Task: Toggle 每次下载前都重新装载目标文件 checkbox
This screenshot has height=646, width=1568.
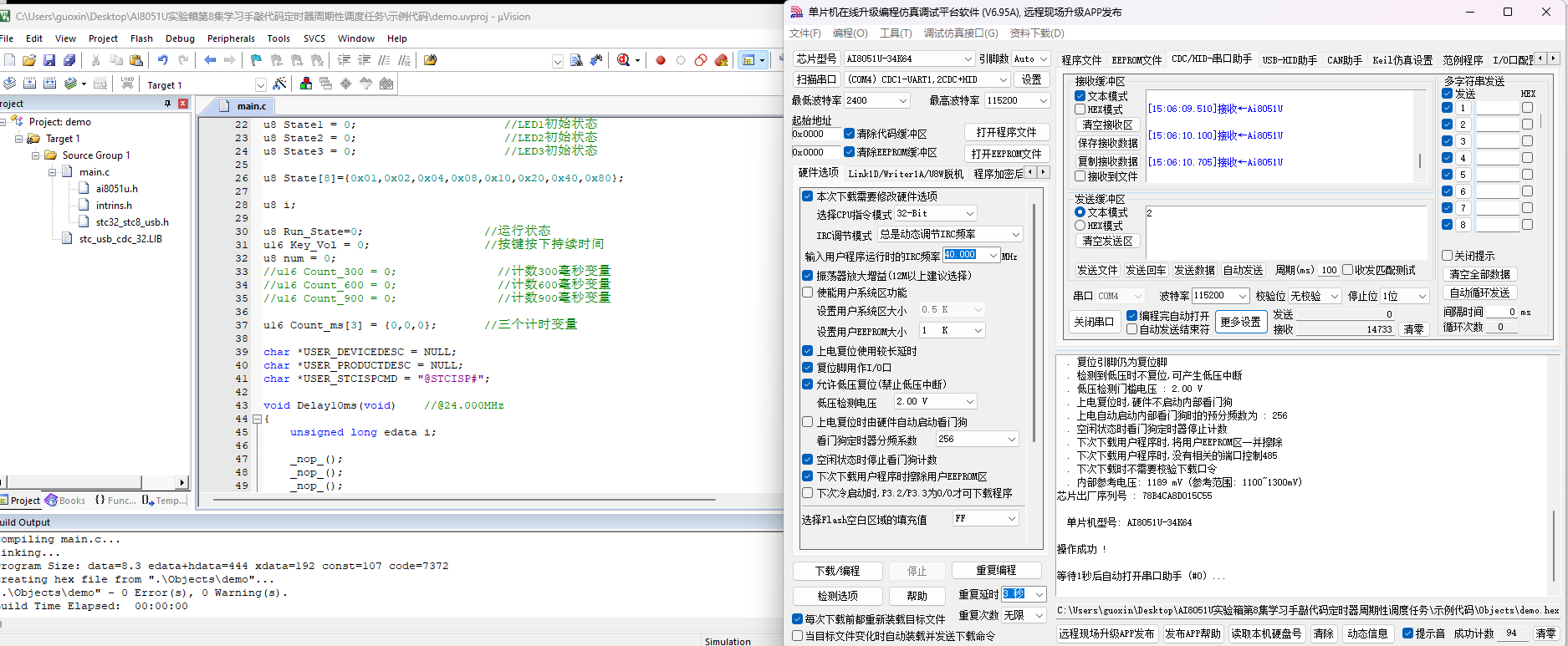Action: click(797, 619)
